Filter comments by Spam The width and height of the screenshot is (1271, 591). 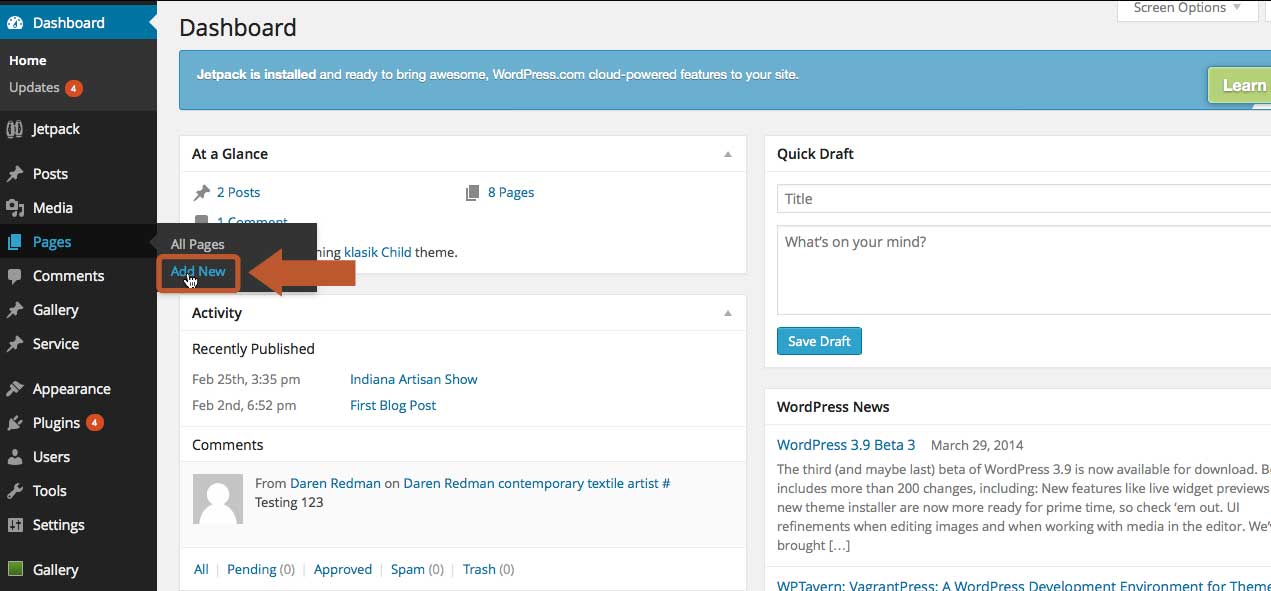tap(408, 570)
